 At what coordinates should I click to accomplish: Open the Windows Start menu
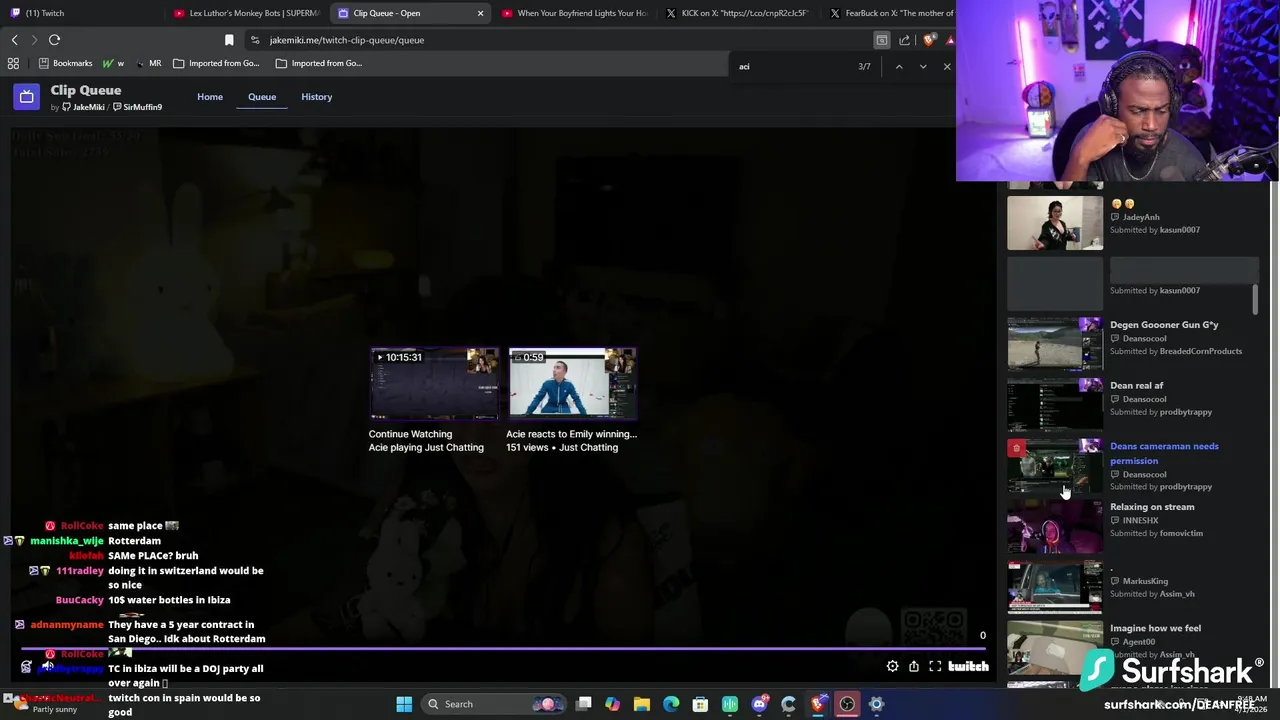(404, 704)
